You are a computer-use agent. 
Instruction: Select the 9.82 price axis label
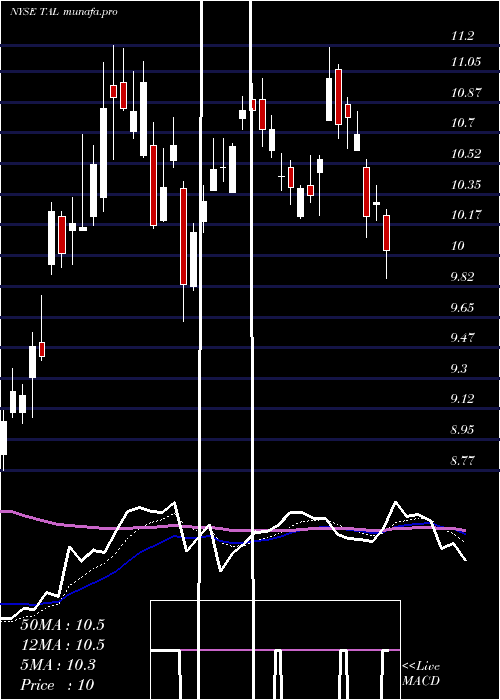point(462,277)
